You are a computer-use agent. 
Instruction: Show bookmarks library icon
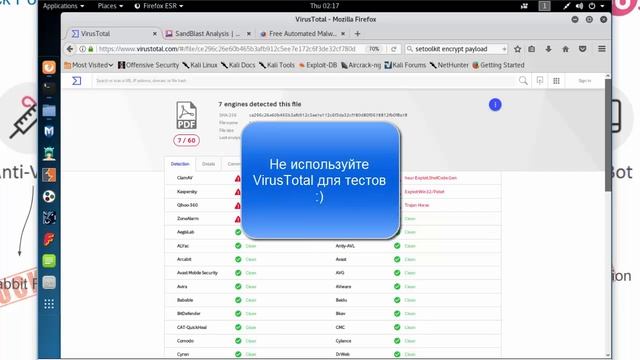click(x=531, y=49)
